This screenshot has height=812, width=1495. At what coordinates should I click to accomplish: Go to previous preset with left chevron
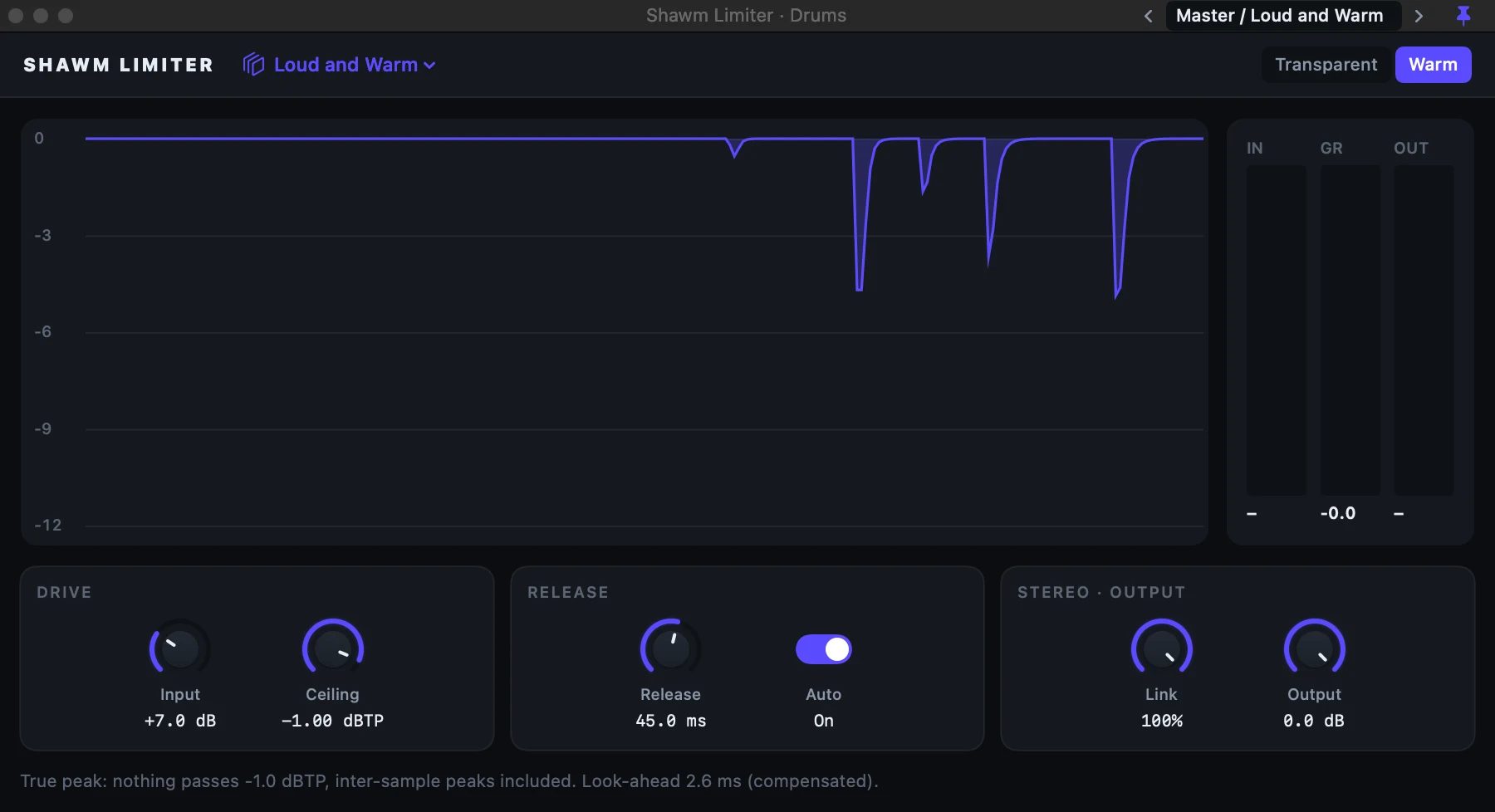pyautogui.click(x=1148, y=16)
